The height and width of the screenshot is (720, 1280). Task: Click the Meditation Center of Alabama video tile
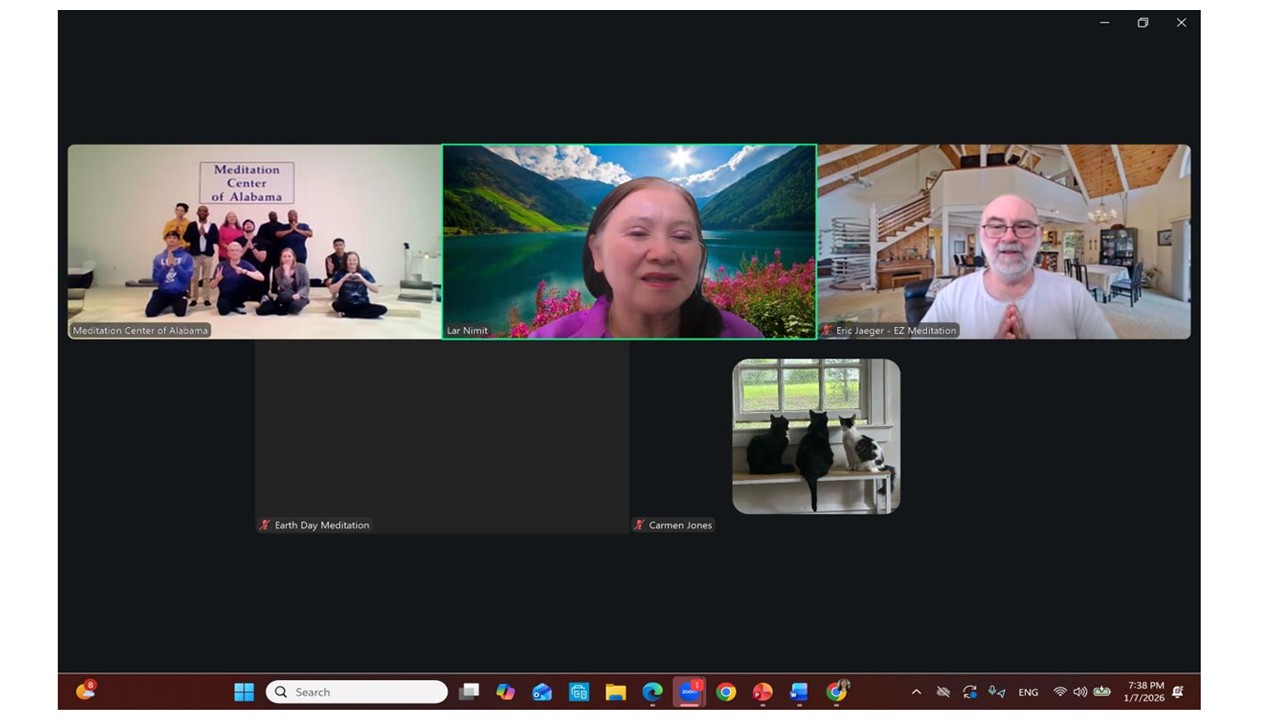(x=254, y=241)
